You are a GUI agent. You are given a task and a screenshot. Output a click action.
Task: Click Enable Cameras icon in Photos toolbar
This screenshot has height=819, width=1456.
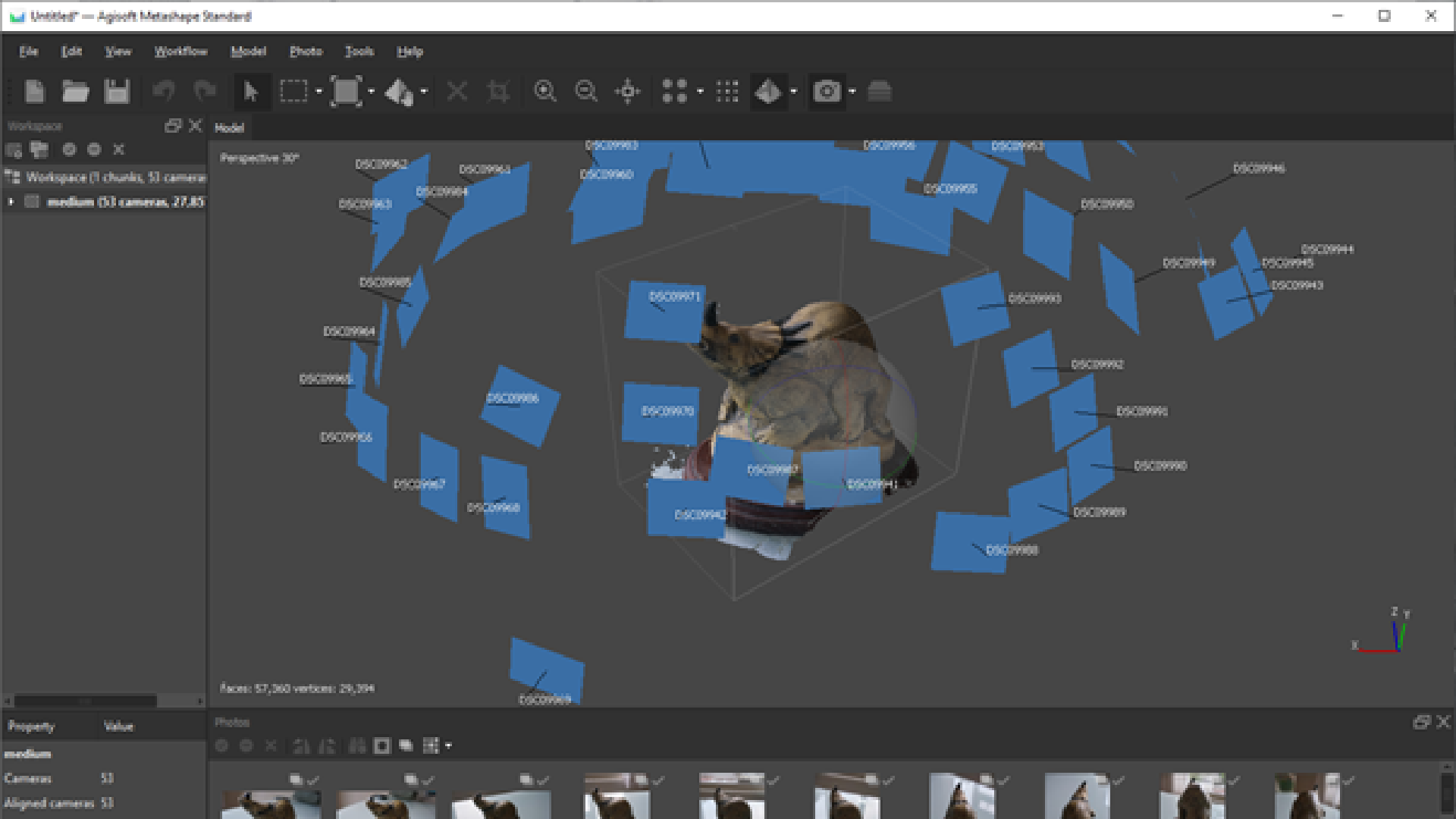pos(221,746)
